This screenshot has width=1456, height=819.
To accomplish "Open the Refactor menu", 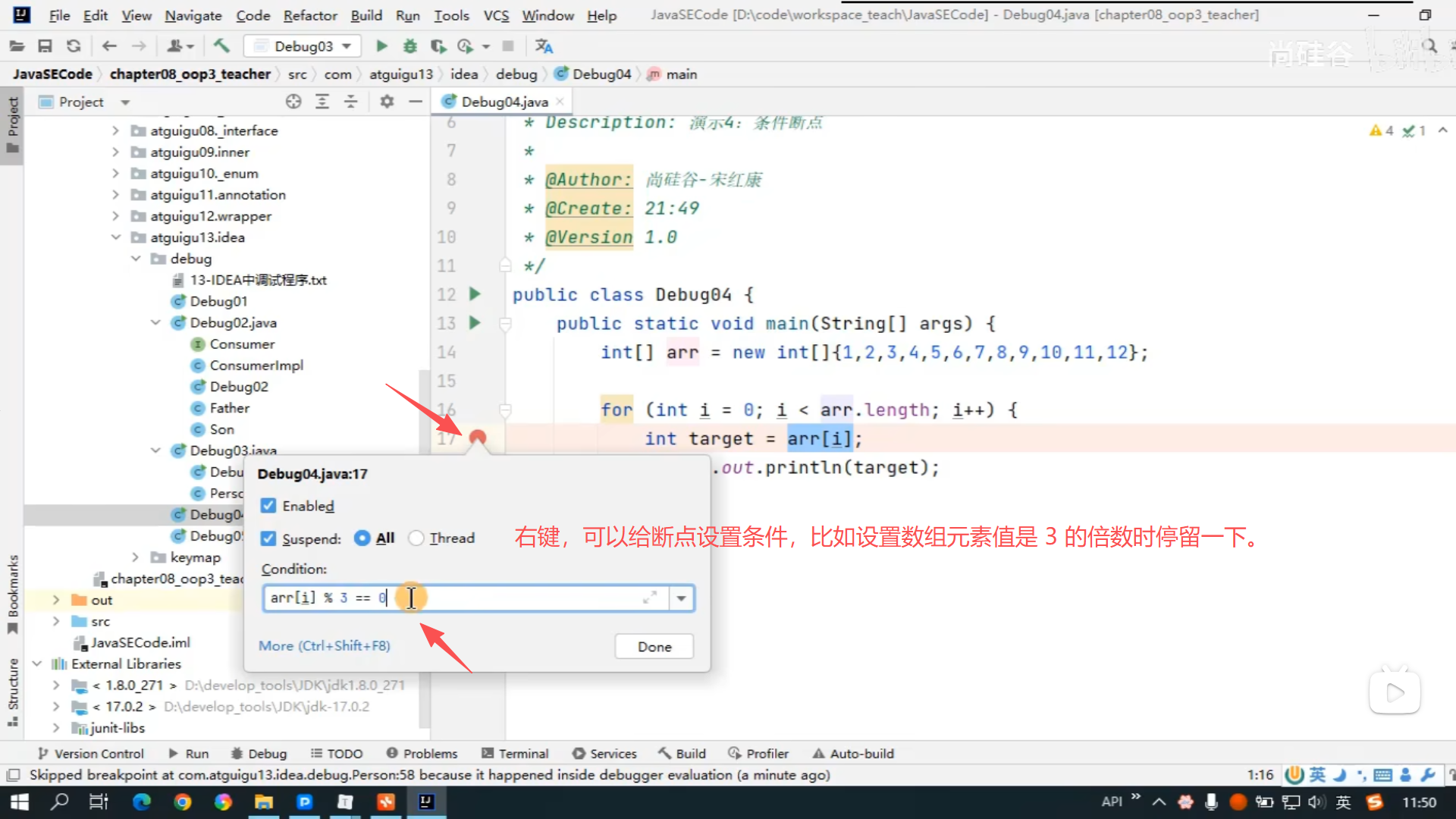I will coord(309,15).
